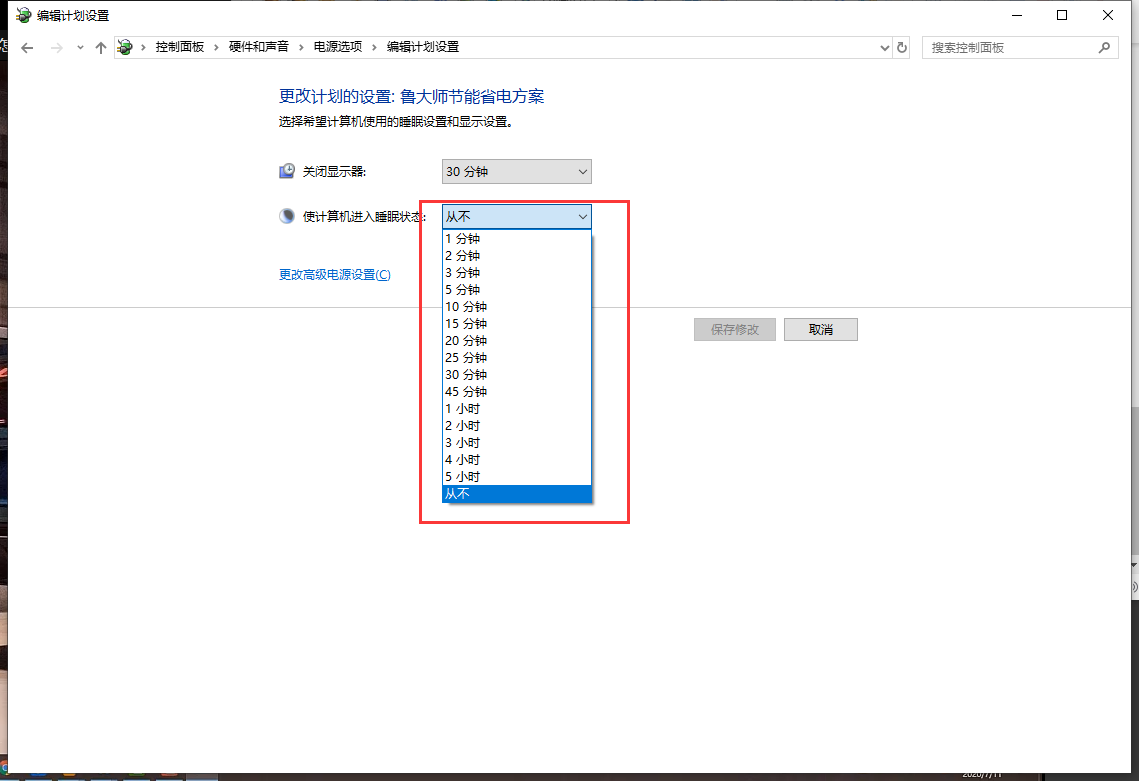The height and width of the screenshot is (781, 1139).
Task: Navigate to 硬件和声音 breadcrumb
Action: coord(258,47)
